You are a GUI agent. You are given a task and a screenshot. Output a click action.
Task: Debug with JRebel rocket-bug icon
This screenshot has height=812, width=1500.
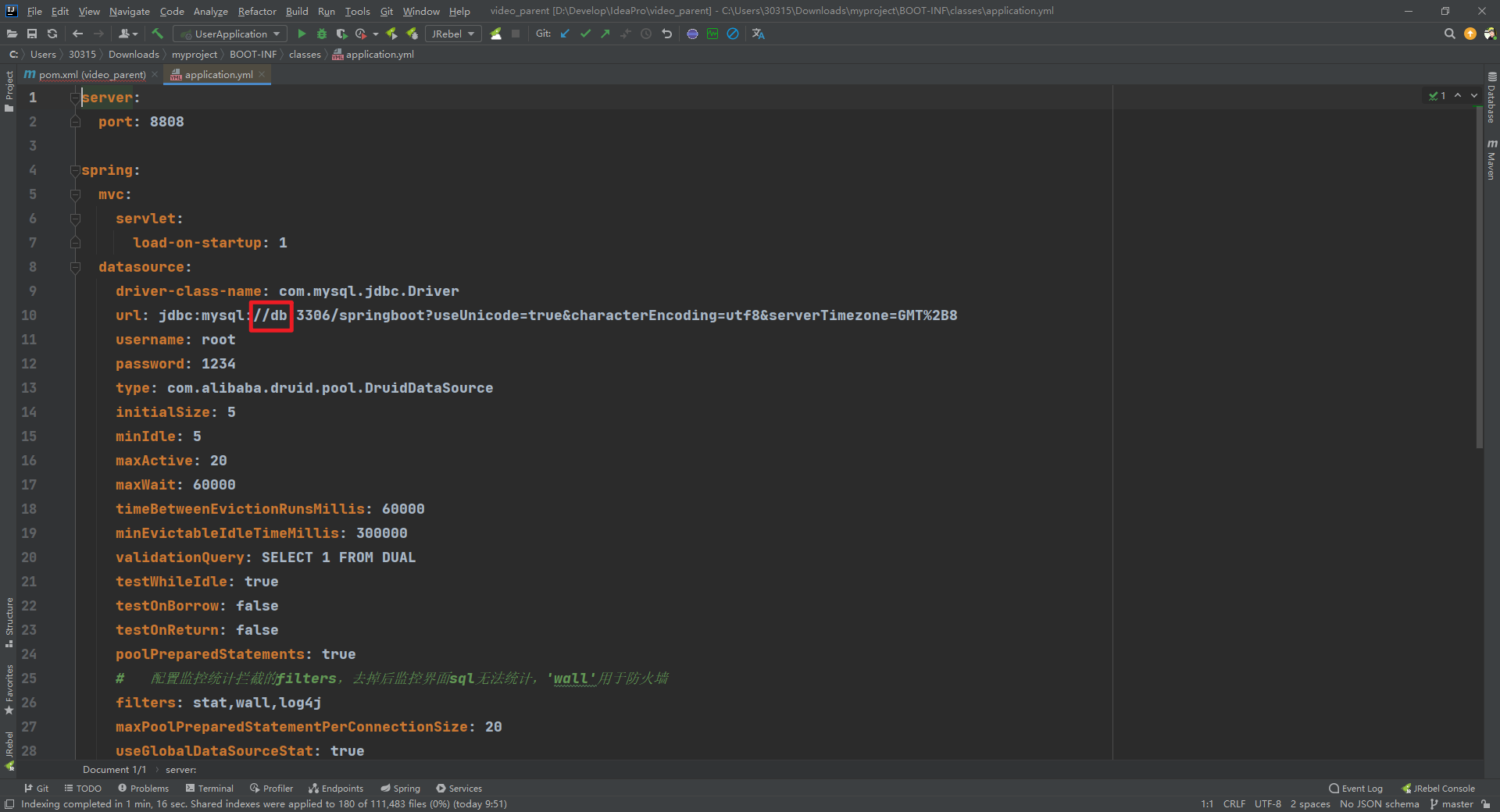click(x=412, y=34)
